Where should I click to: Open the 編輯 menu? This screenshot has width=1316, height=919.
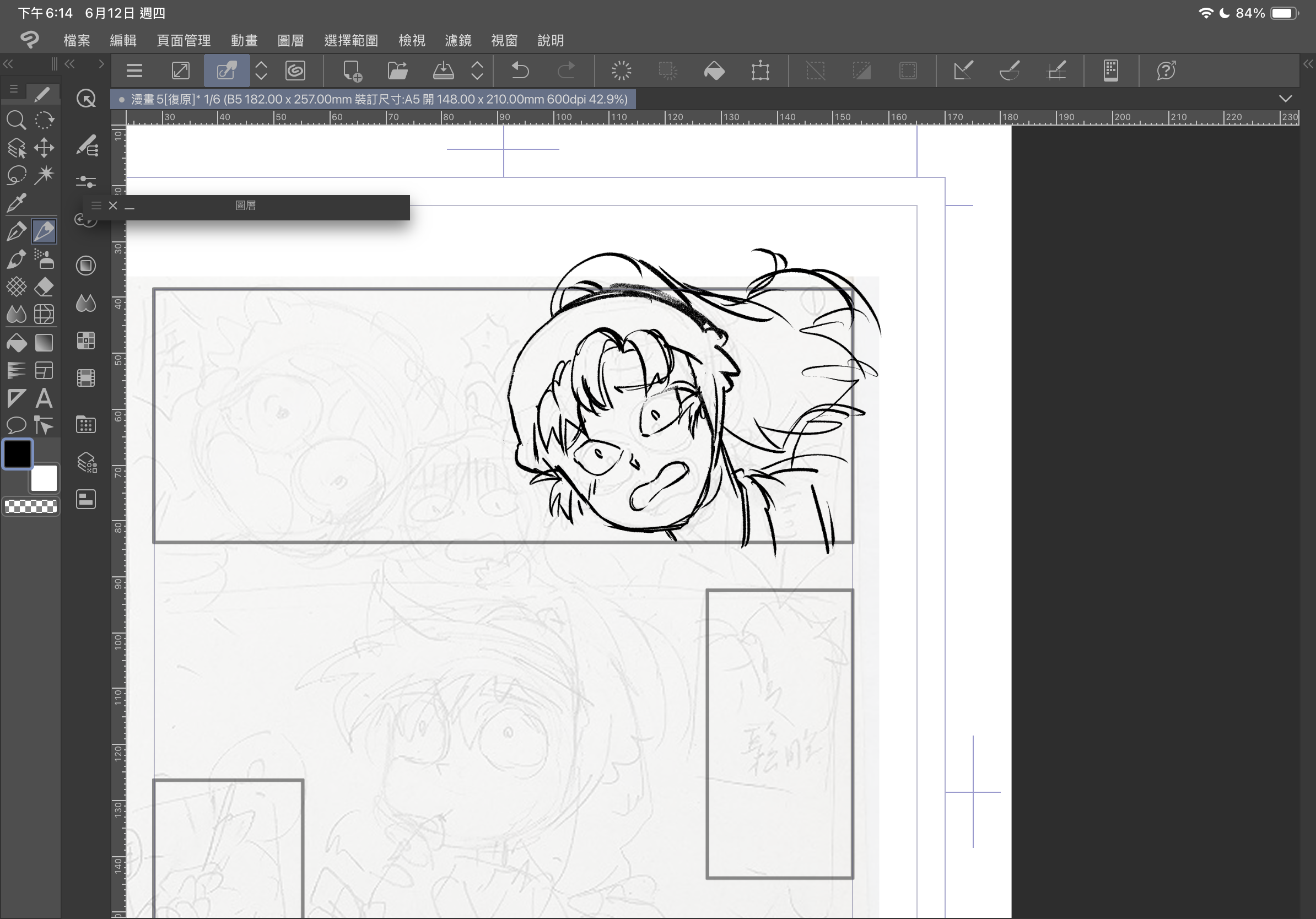pyautogui.click(x=123, y=41)
